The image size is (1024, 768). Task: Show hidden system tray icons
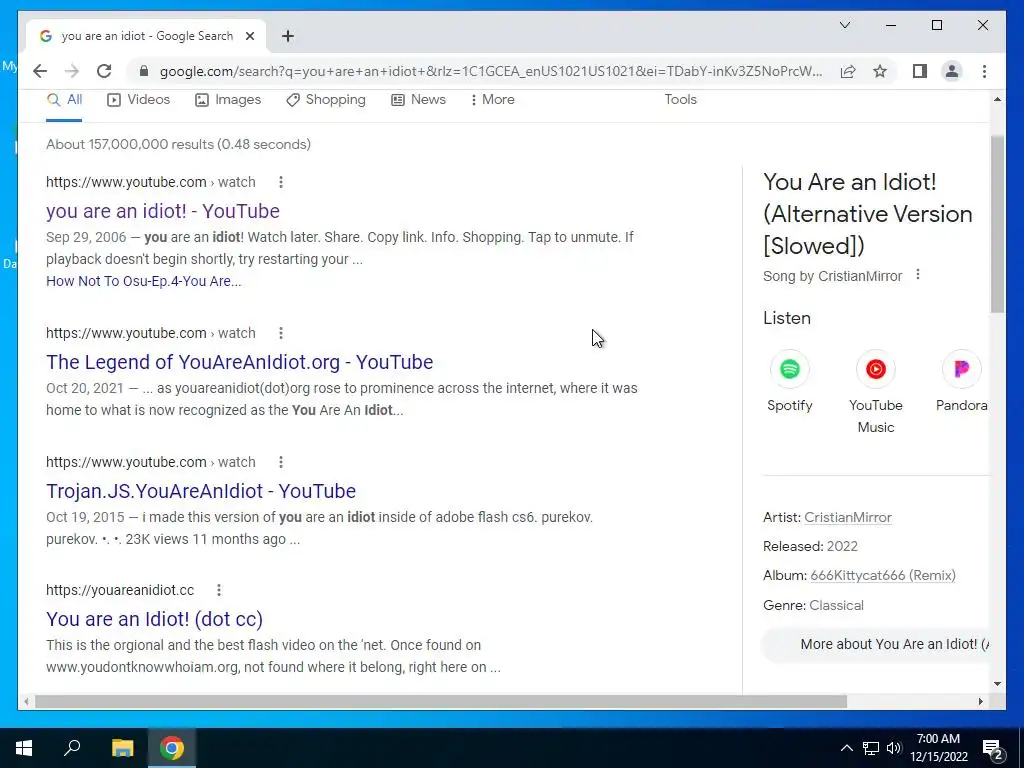click(x=846, y=748)
